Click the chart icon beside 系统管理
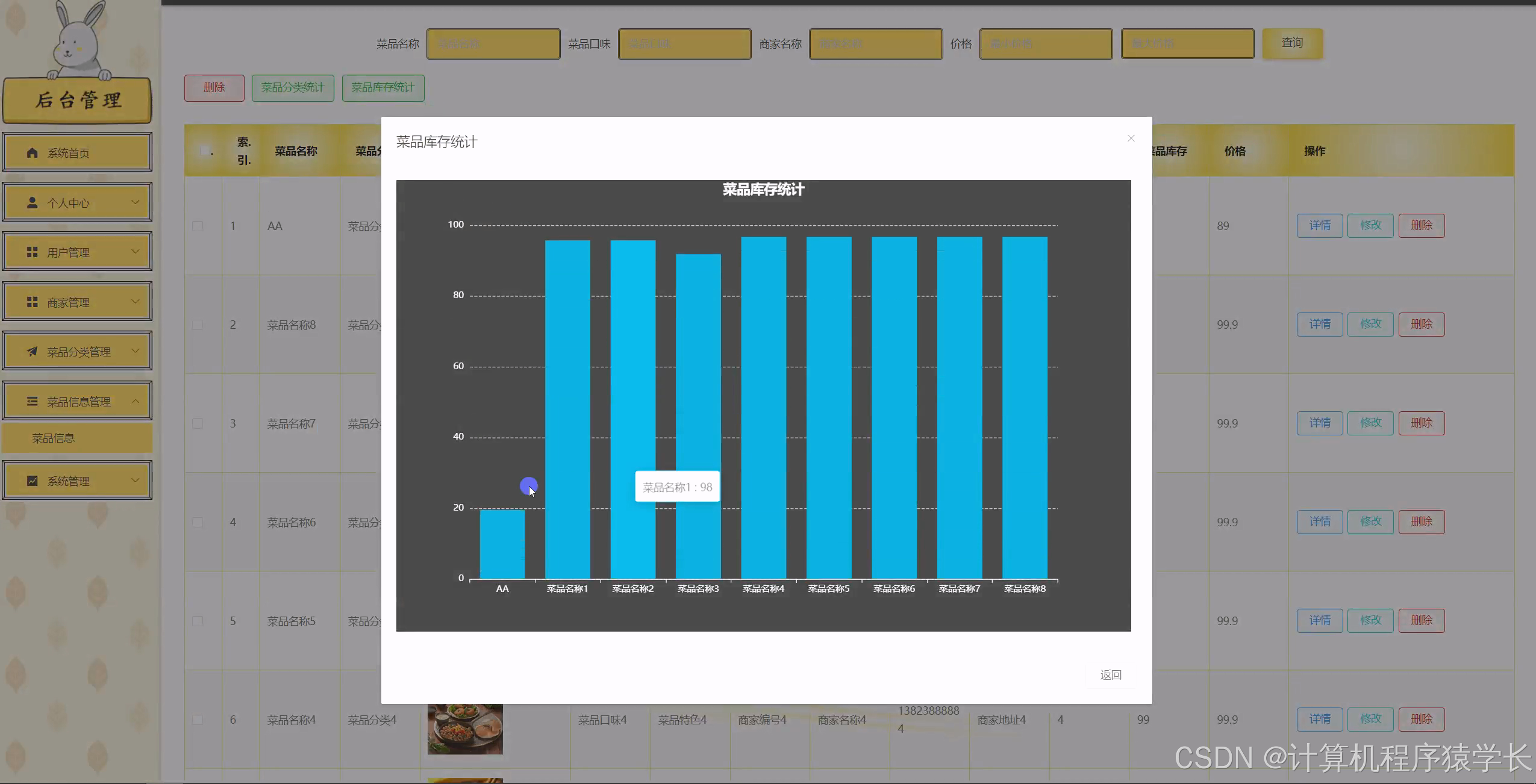Image resolution: width=1536 pixels, height=784 pixels. (33, 481)
